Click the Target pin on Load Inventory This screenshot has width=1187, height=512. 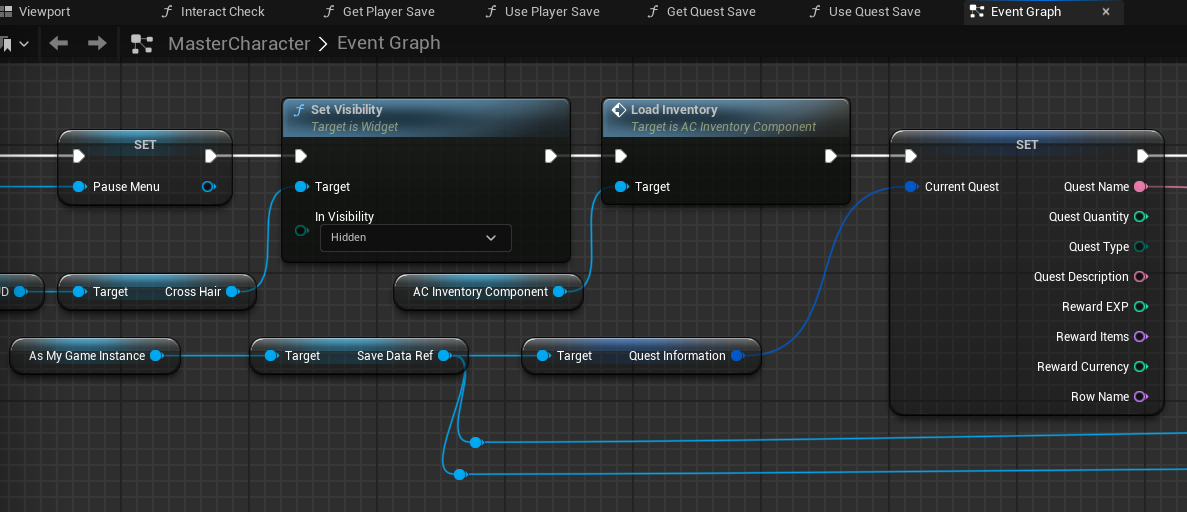(621, 186)
